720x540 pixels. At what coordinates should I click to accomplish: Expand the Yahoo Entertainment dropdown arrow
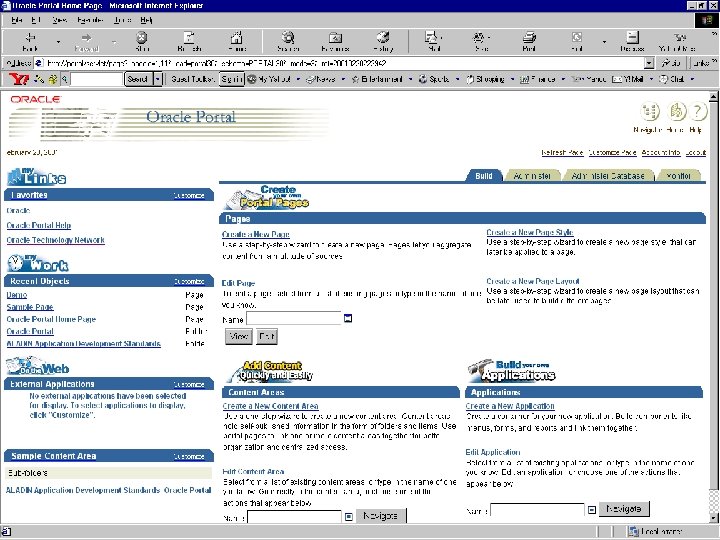coord(410,79)
